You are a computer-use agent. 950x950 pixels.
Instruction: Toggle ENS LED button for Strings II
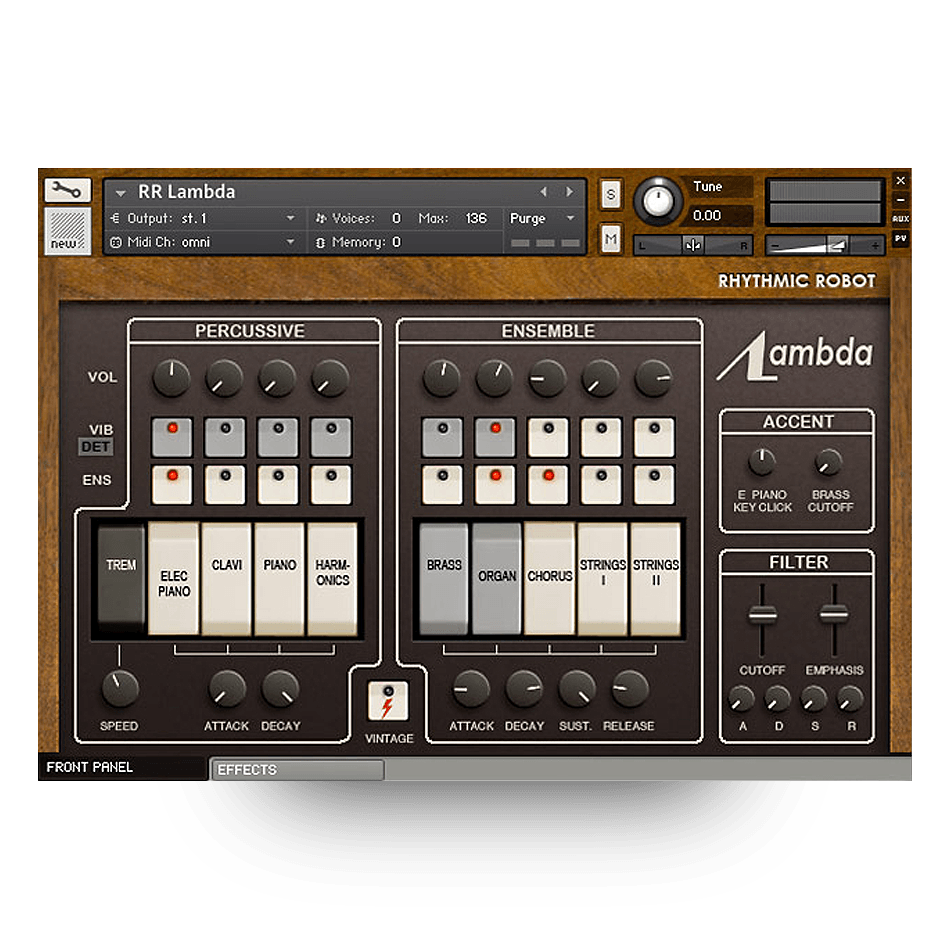(x=654, y=485)
